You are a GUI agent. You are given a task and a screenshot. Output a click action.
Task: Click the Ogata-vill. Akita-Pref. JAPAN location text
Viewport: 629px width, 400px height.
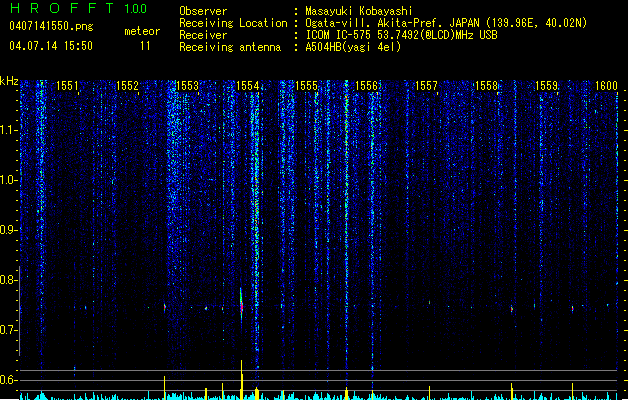(446, 23)
